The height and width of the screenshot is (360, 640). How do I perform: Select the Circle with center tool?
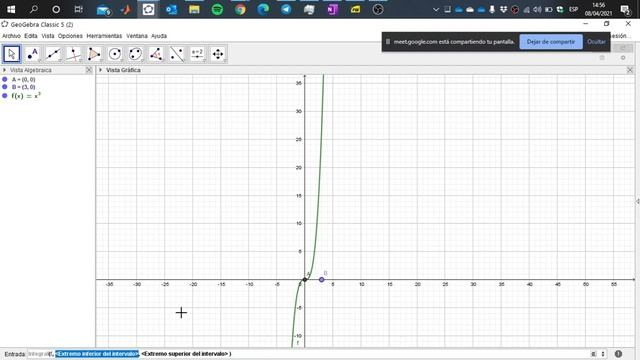tap(115, 54)
